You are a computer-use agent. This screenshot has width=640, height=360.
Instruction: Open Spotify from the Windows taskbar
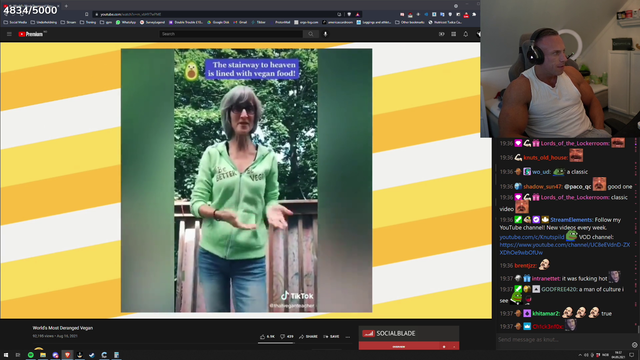point(31,355)
